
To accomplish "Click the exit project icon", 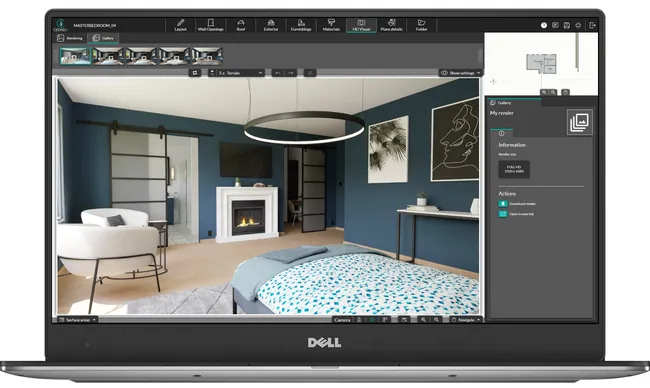I will [592, 25].
